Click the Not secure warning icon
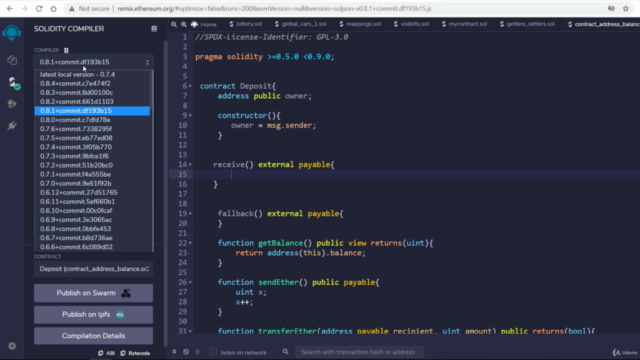Image resolution: width=640 pixels, height=360 pixels. (72, 9)
